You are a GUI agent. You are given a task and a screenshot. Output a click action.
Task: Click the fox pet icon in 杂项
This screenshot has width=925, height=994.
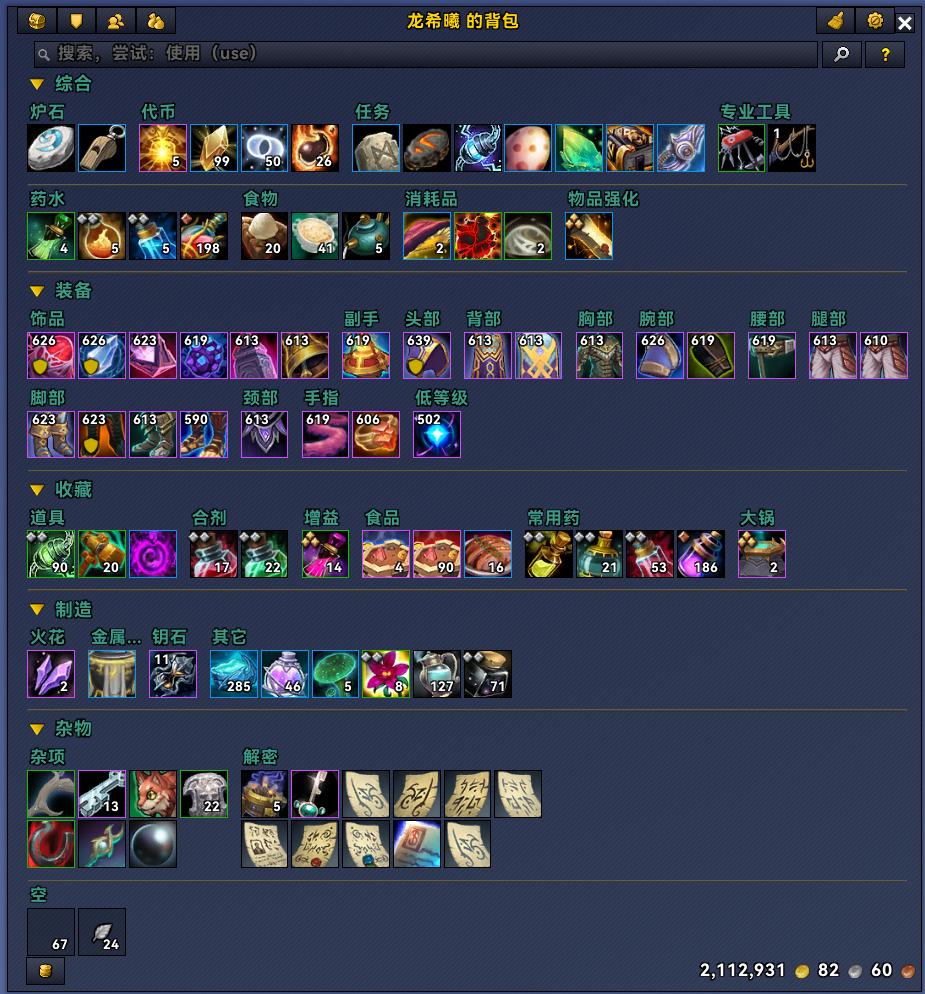(x=153, y=794)
